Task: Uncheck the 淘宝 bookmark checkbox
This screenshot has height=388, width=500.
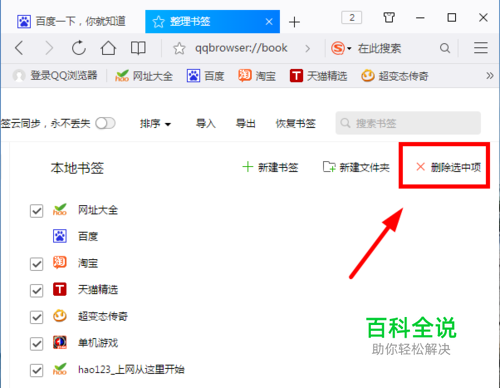Action: (x=36, y=264)
